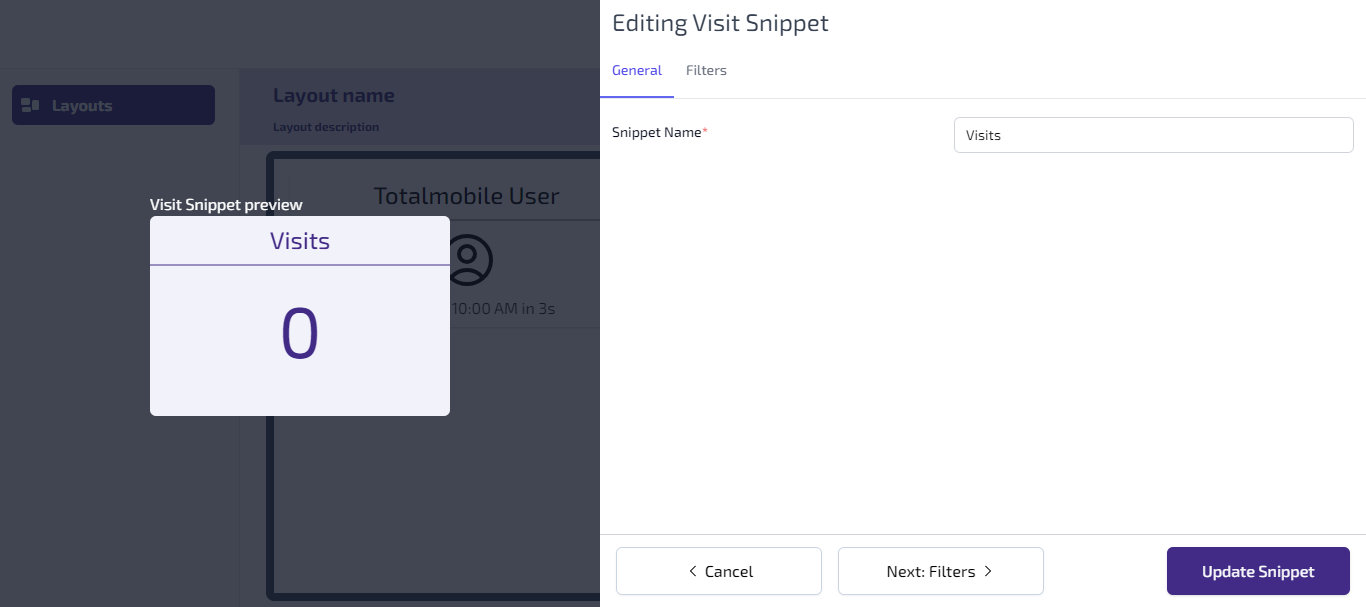Click the Layouts icon in sidebar
The height and width of the screenshot is (607, 1366).
click(x=30, y=105)
